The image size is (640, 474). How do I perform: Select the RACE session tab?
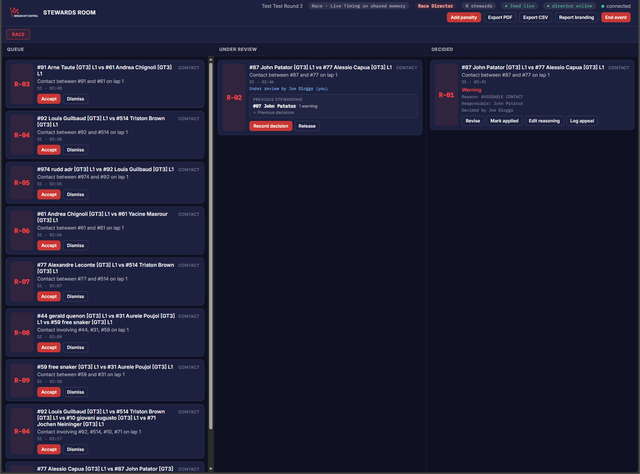[x=18, y=34]
